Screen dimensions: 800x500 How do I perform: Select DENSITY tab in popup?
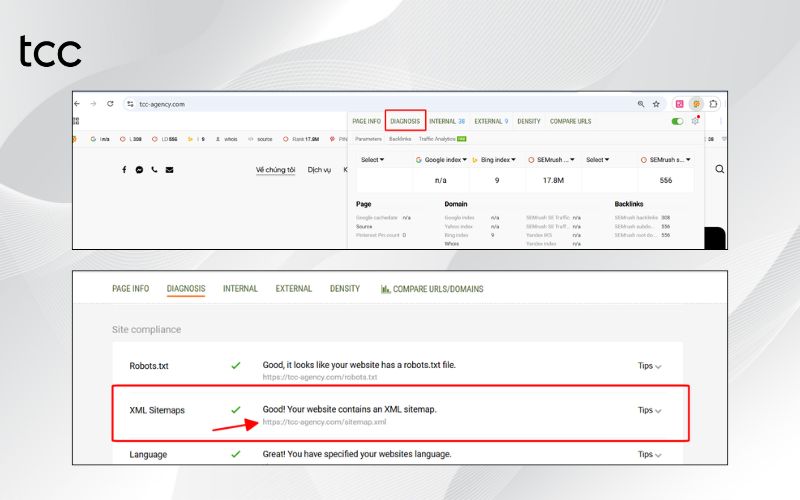tap(529, 121)
